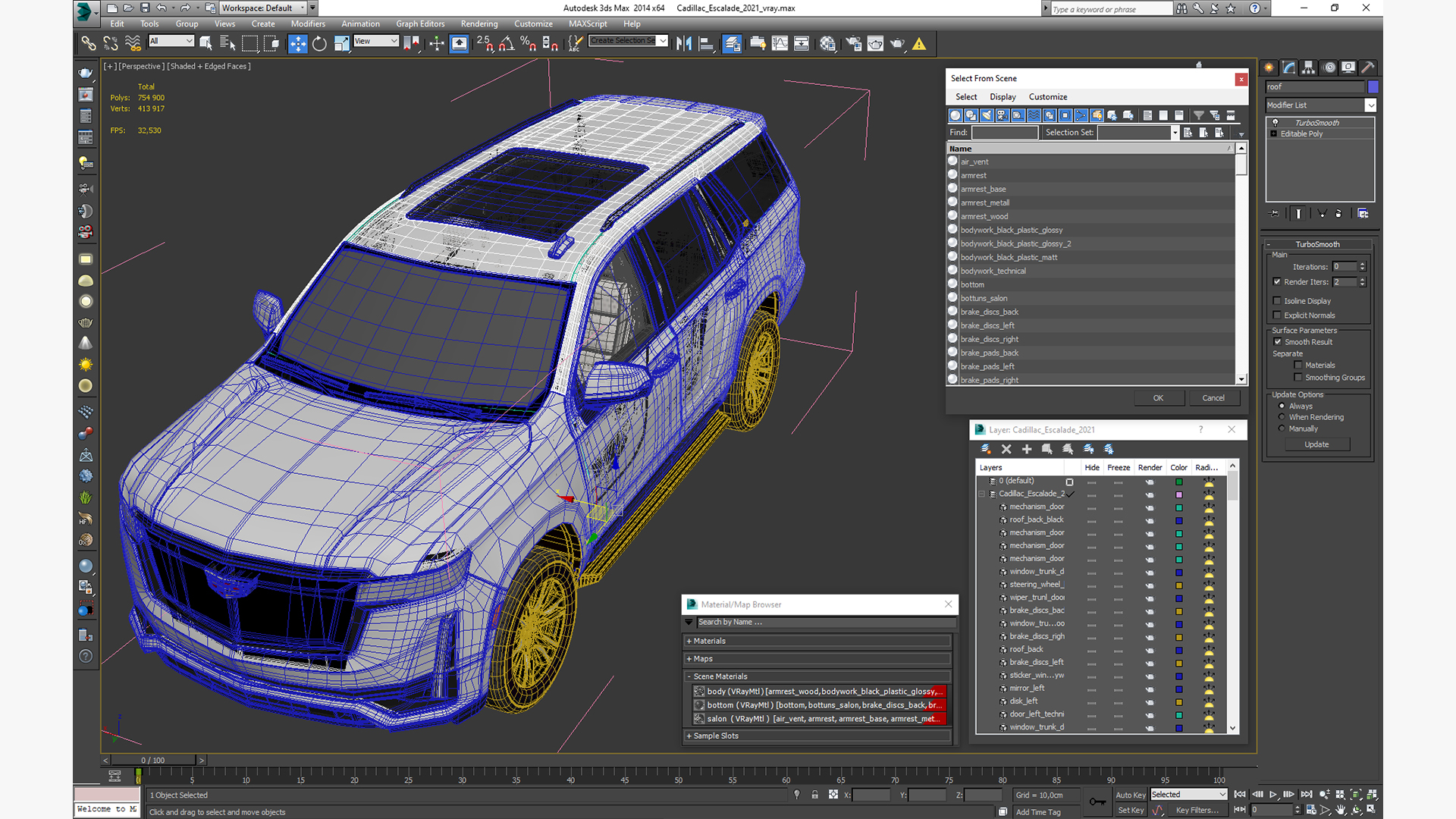Open the Utilities hammer panel tab
The width and height of the screenshot is (1456, 819).
[1368, 67]
